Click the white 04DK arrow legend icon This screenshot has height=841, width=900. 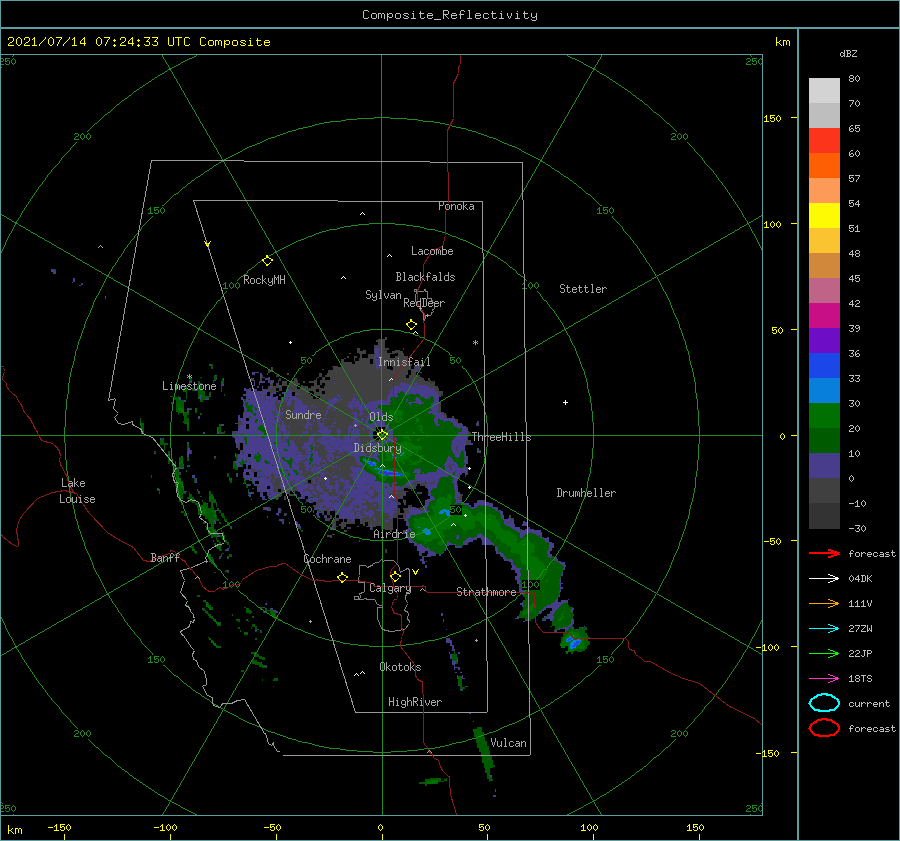tap(824, 578)
